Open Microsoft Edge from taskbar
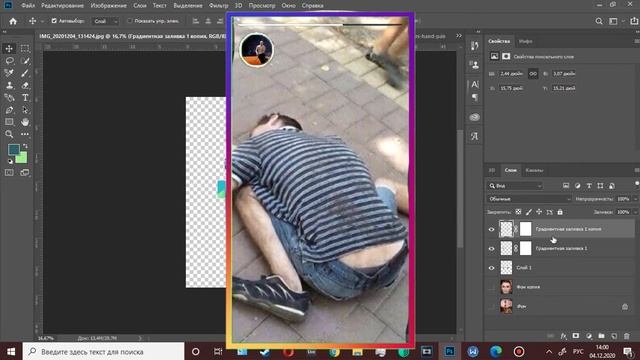This screenshot has height=360, width=640. tap(496, 351)
